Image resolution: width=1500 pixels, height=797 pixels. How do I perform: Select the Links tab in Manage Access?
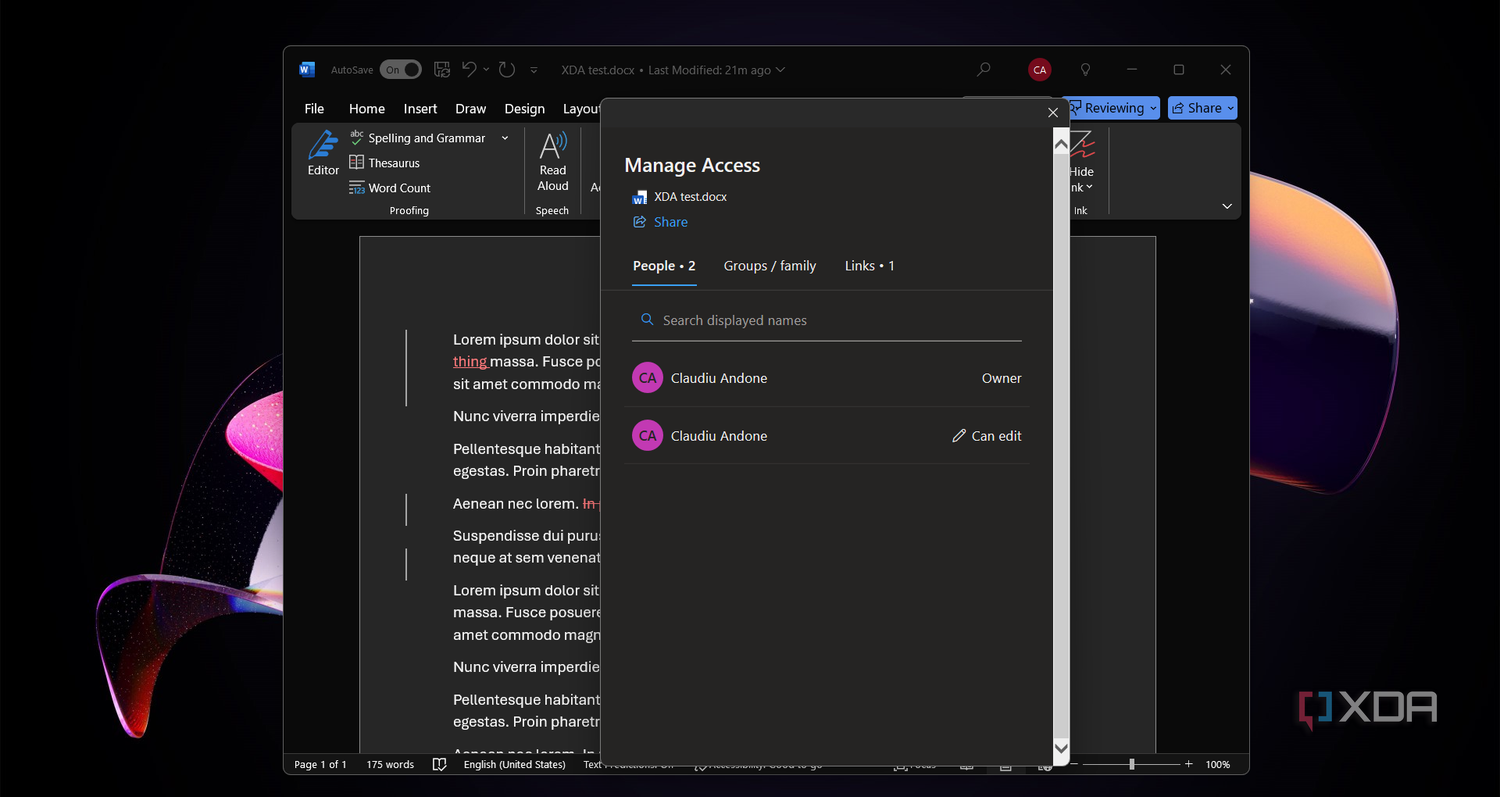pyautogui.click(x=870, y=266)
